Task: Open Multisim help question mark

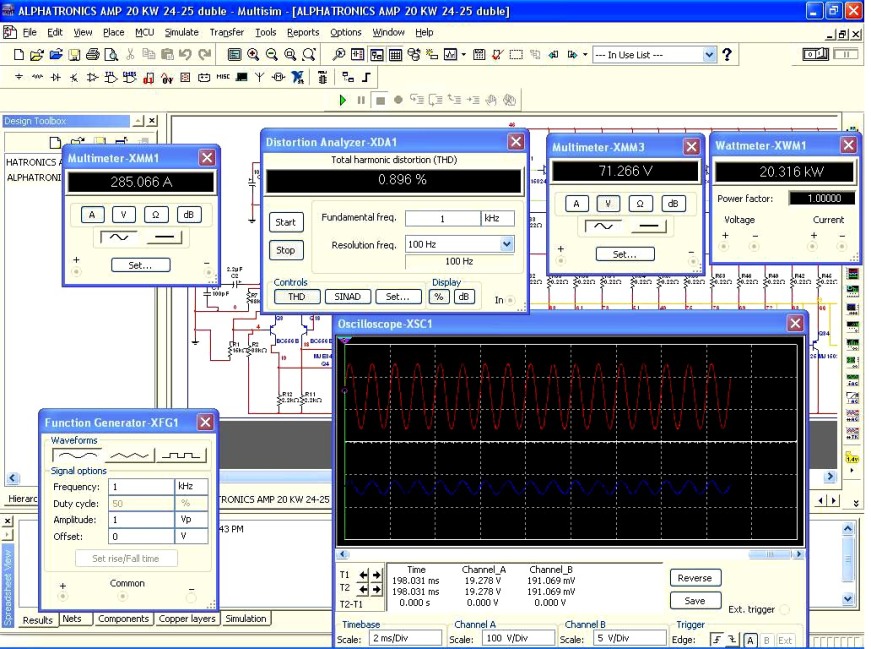Action: coord(727,54)
